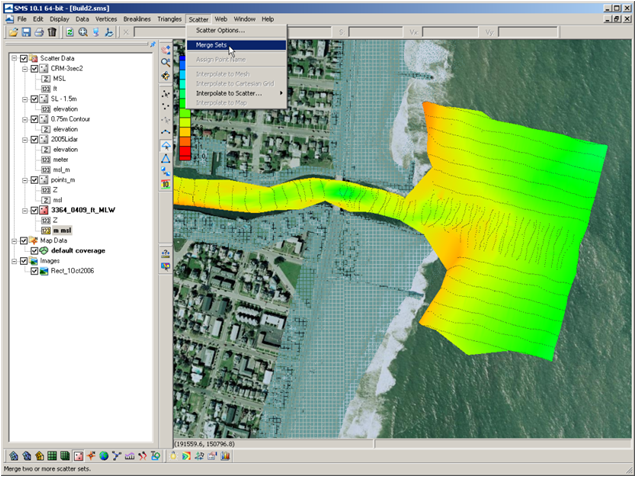636x477 pixels.
Task: Collapse the 0.75m Contour node
Action: (x=25, y=119)
